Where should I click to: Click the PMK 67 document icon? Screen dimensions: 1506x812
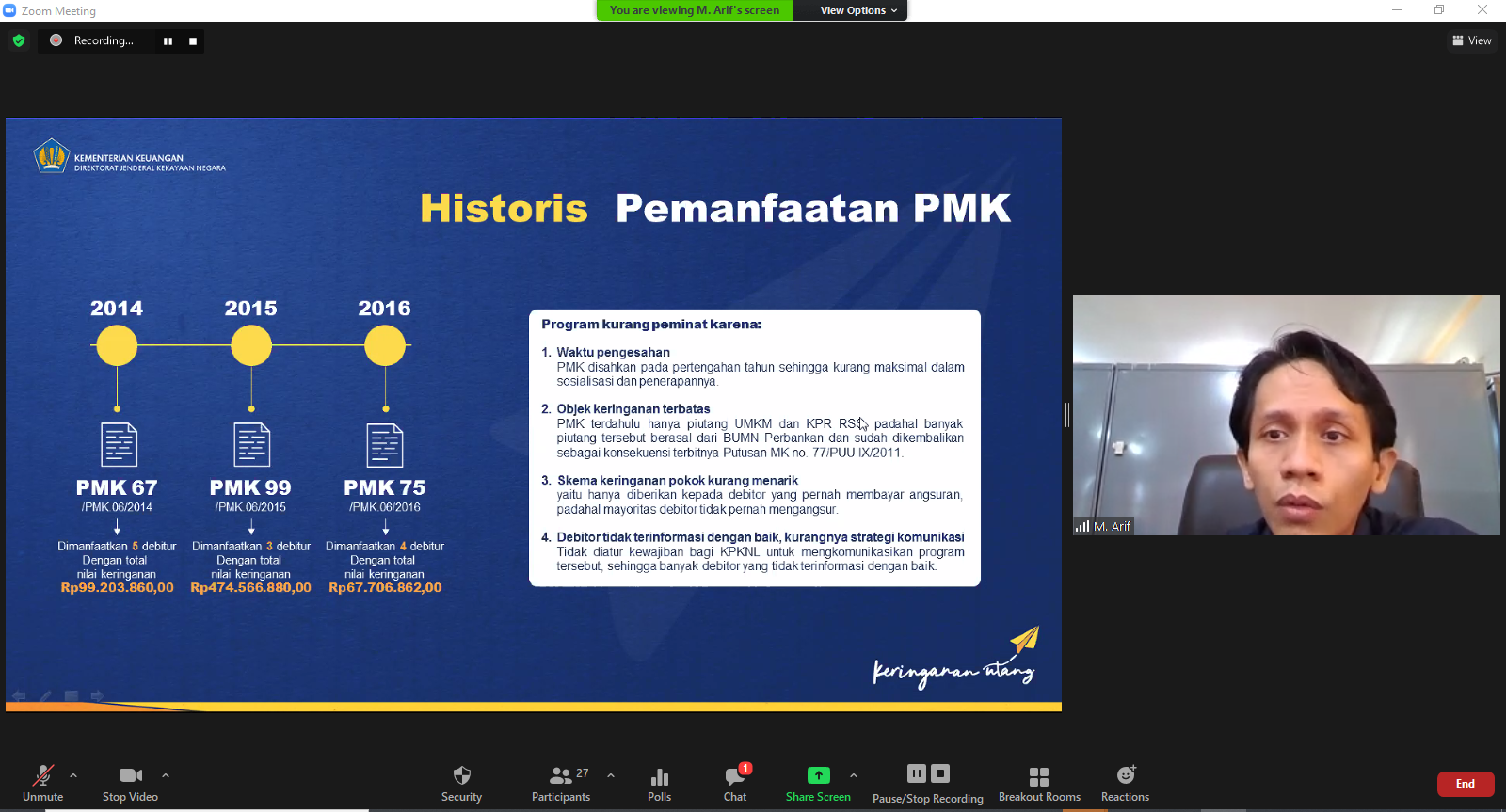point(119,445)
